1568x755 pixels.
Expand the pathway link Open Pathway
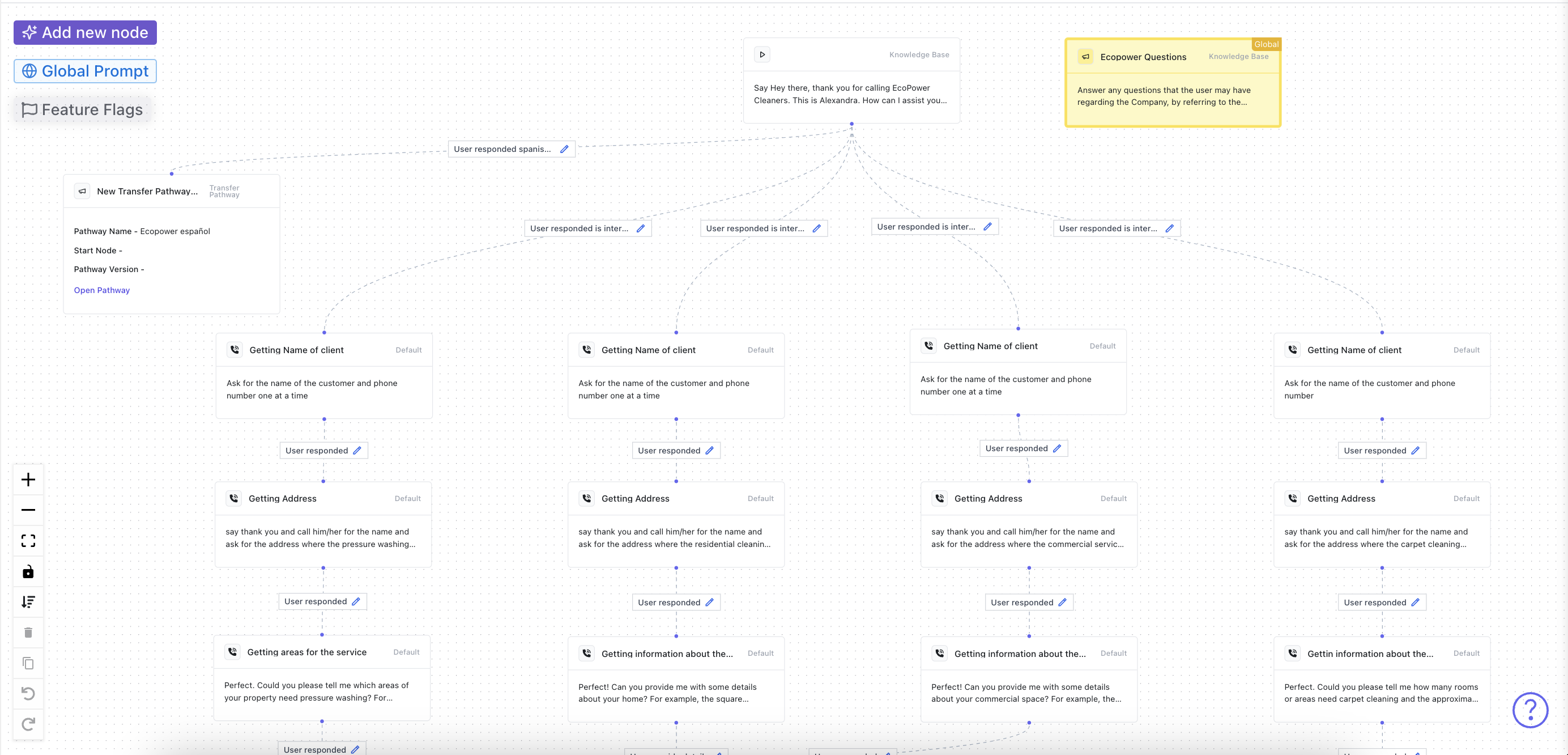point(101,290)
